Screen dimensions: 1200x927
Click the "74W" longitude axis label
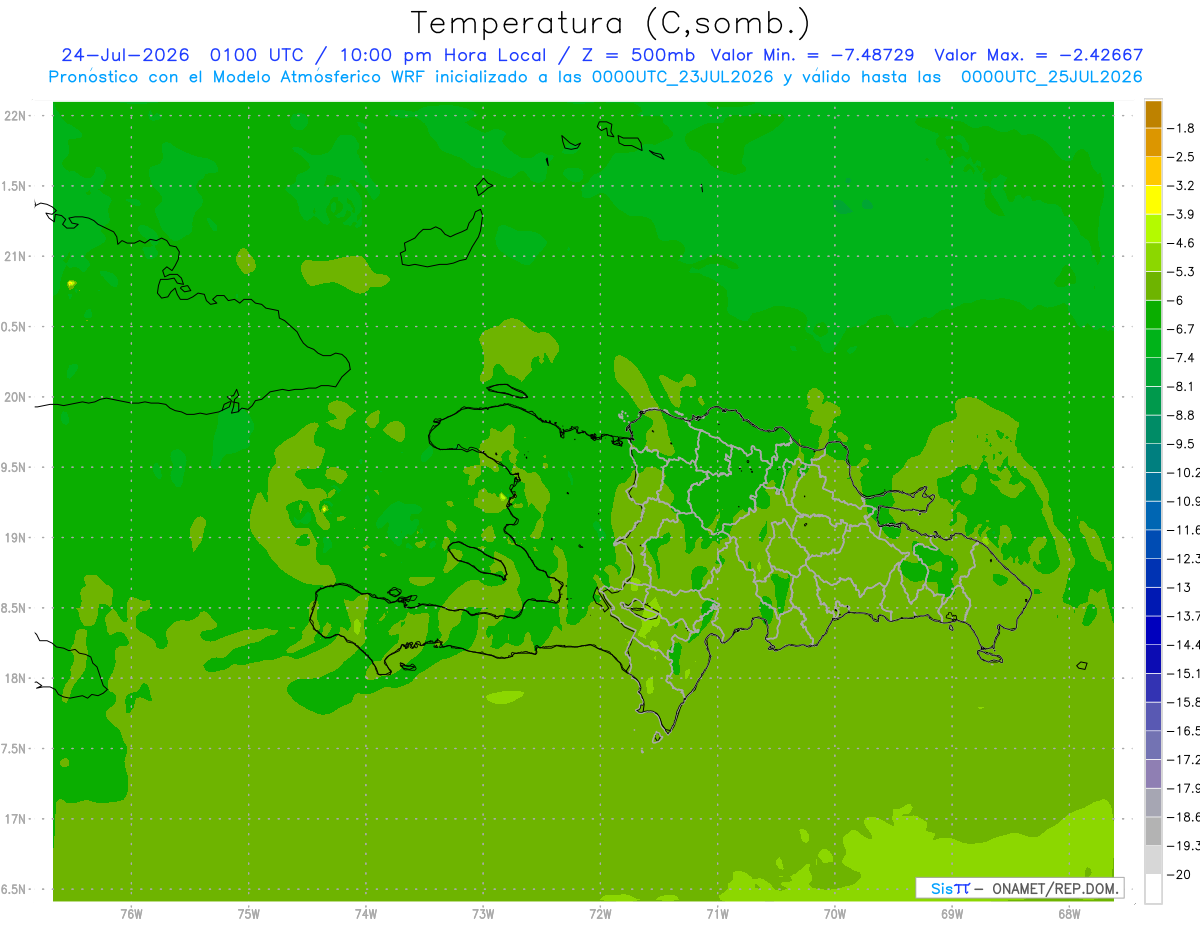366,912
